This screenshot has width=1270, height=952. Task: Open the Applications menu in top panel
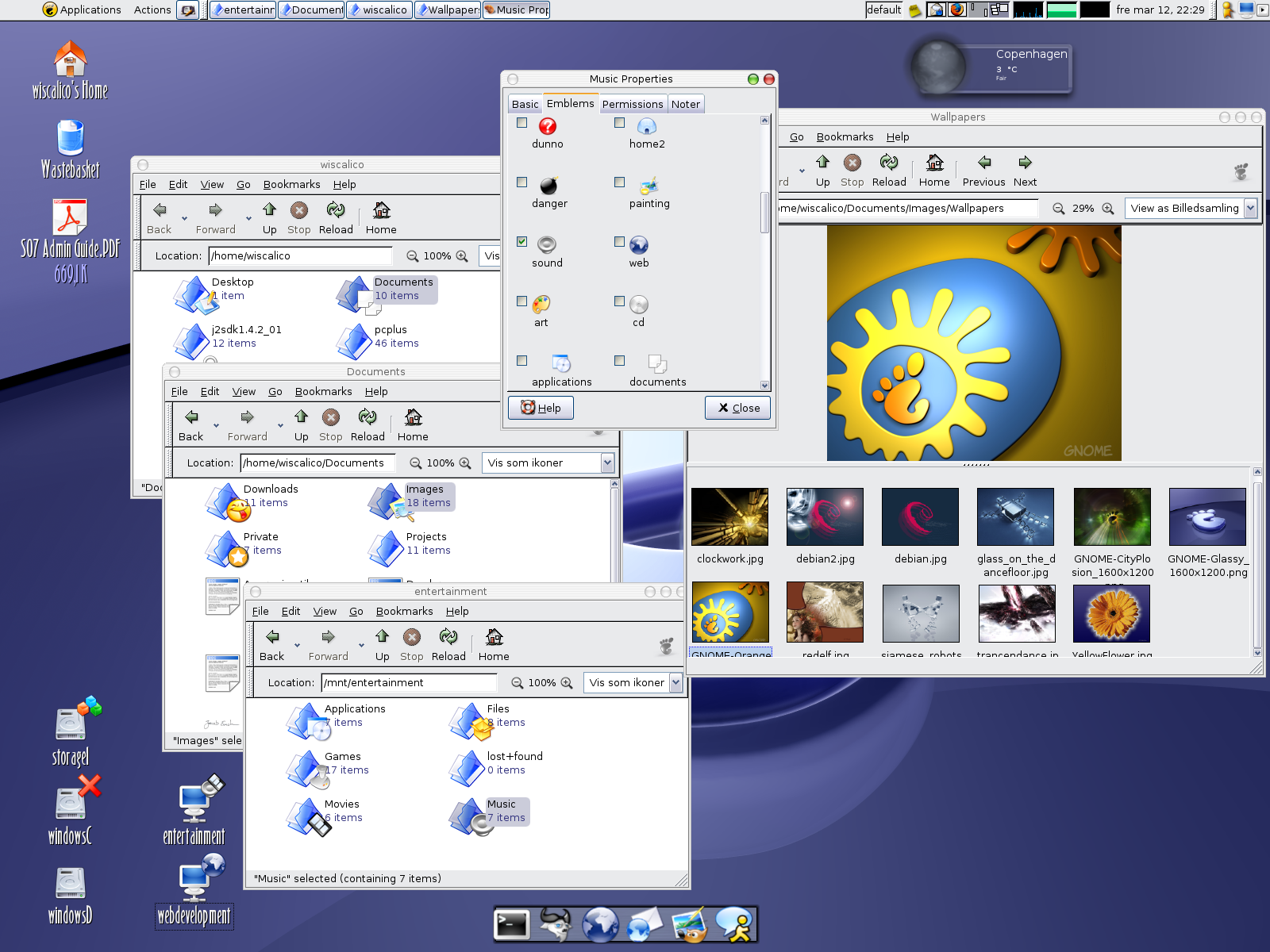(83, 10)
